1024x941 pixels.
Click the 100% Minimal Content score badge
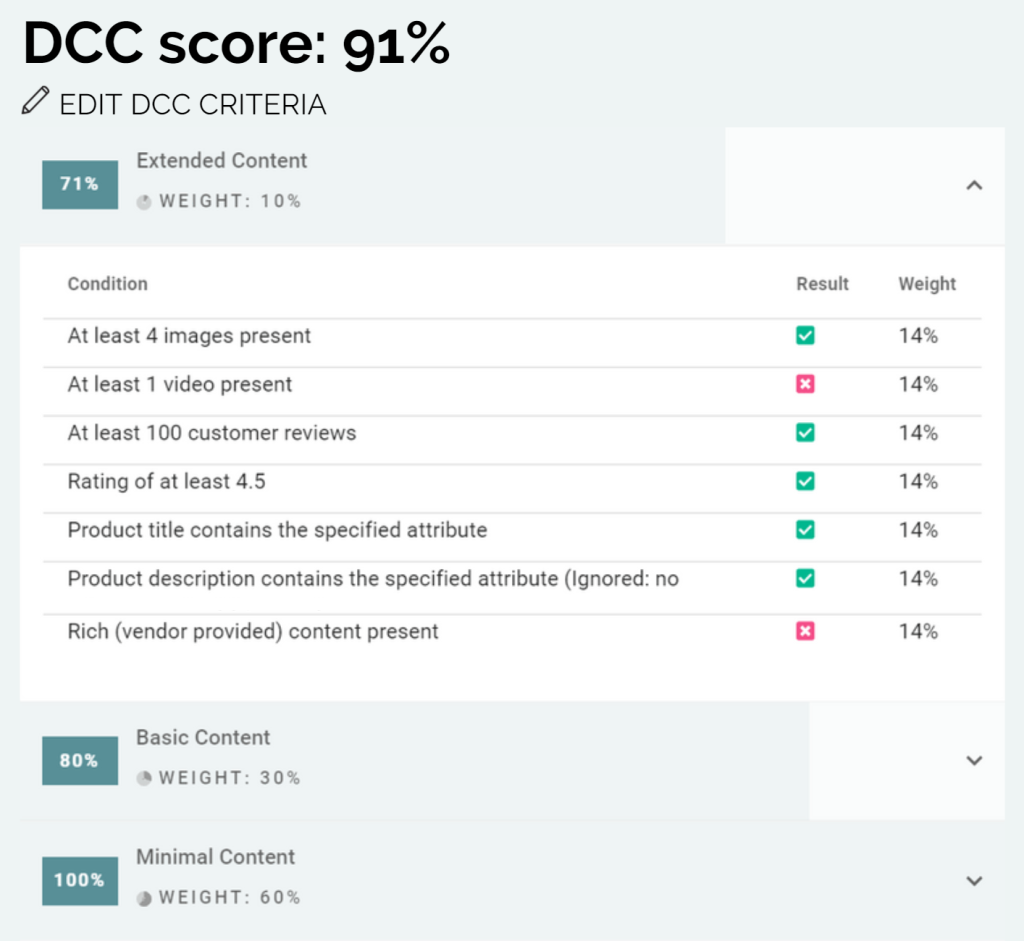(79, 880)
